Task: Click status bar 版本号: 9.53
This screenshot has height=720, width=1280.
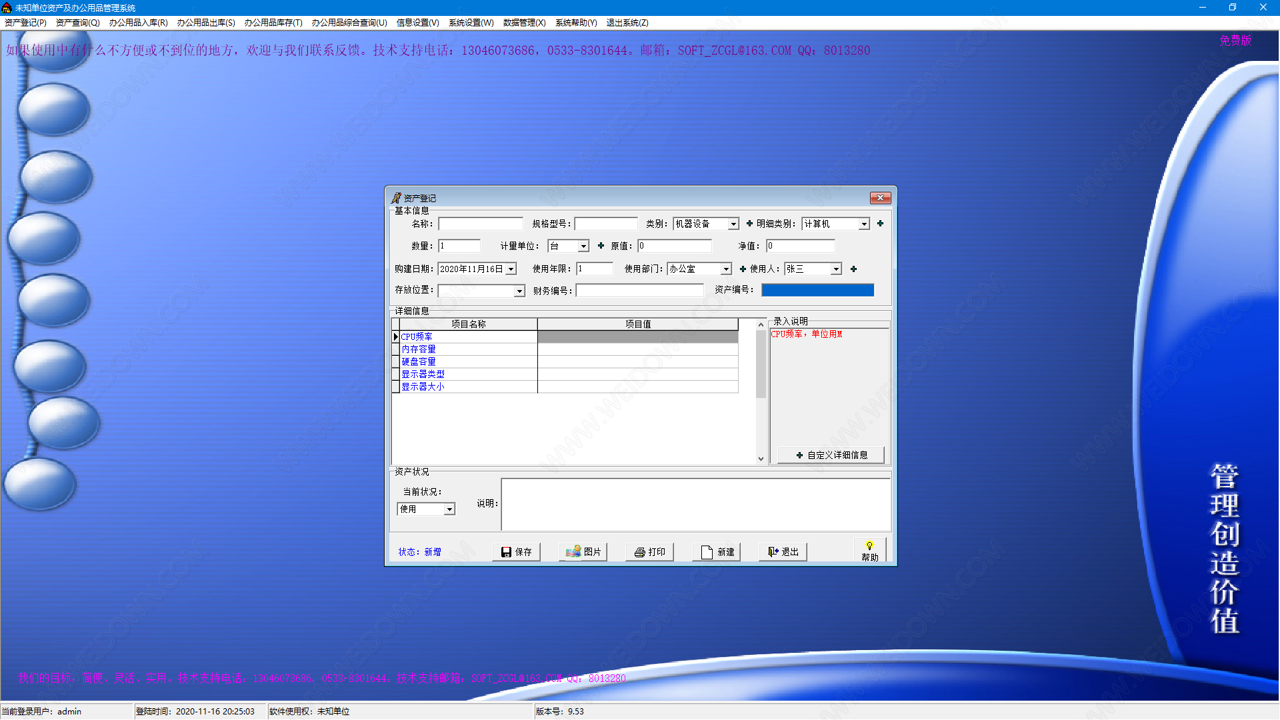Action: (x=560, y=712)
